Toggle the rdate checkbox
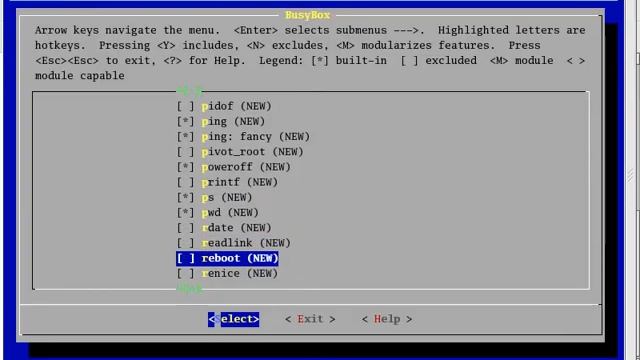640x360 pixels. click(185, 228)
